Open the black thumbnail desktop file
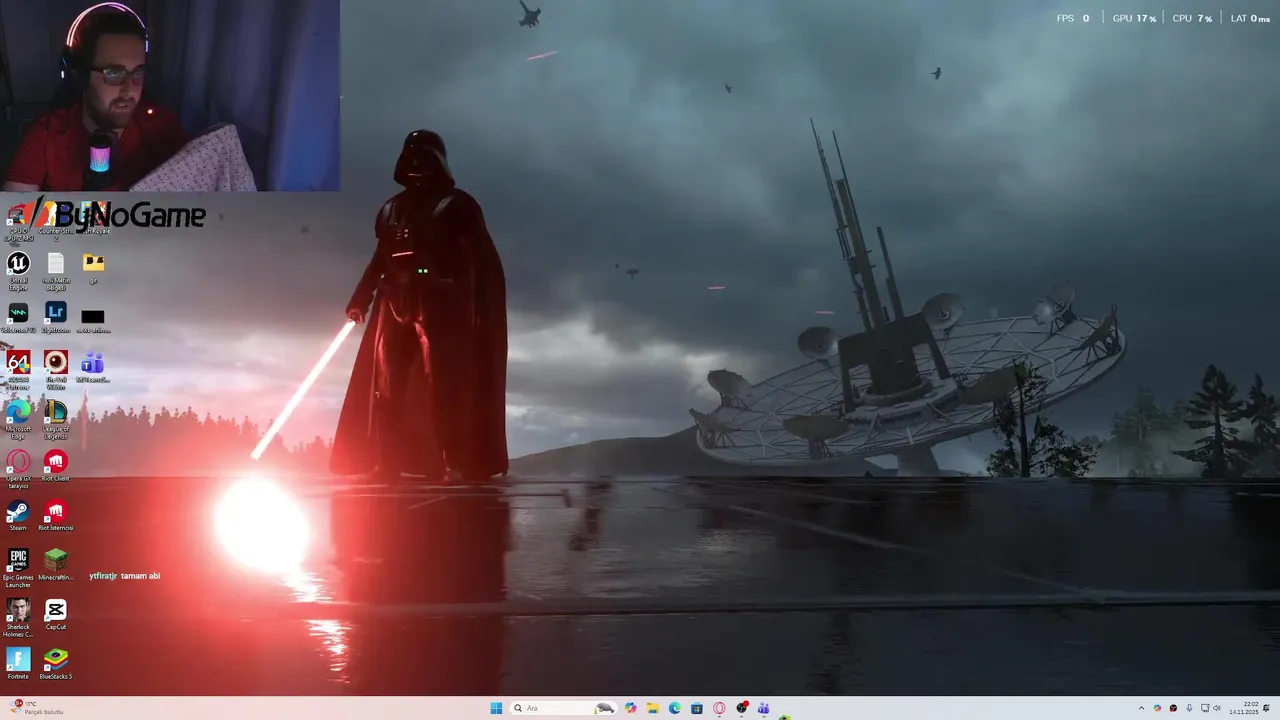 point(93,320)
